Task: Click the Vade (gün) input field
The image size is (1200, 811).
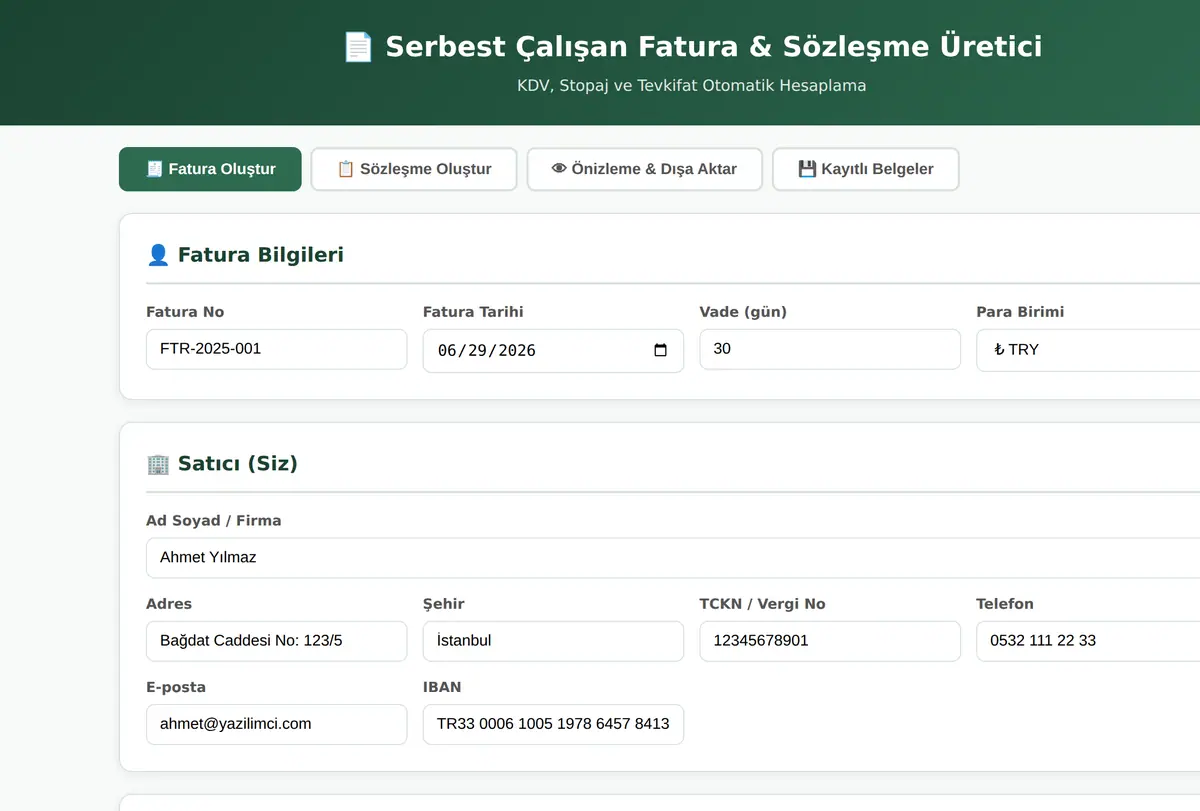Action: click(x=830, y=349)
